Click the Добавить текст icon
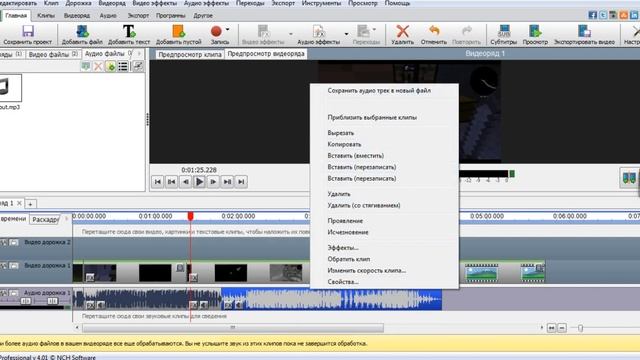The height and width of the screenshot is (360, 640). (x=129, y=31)
